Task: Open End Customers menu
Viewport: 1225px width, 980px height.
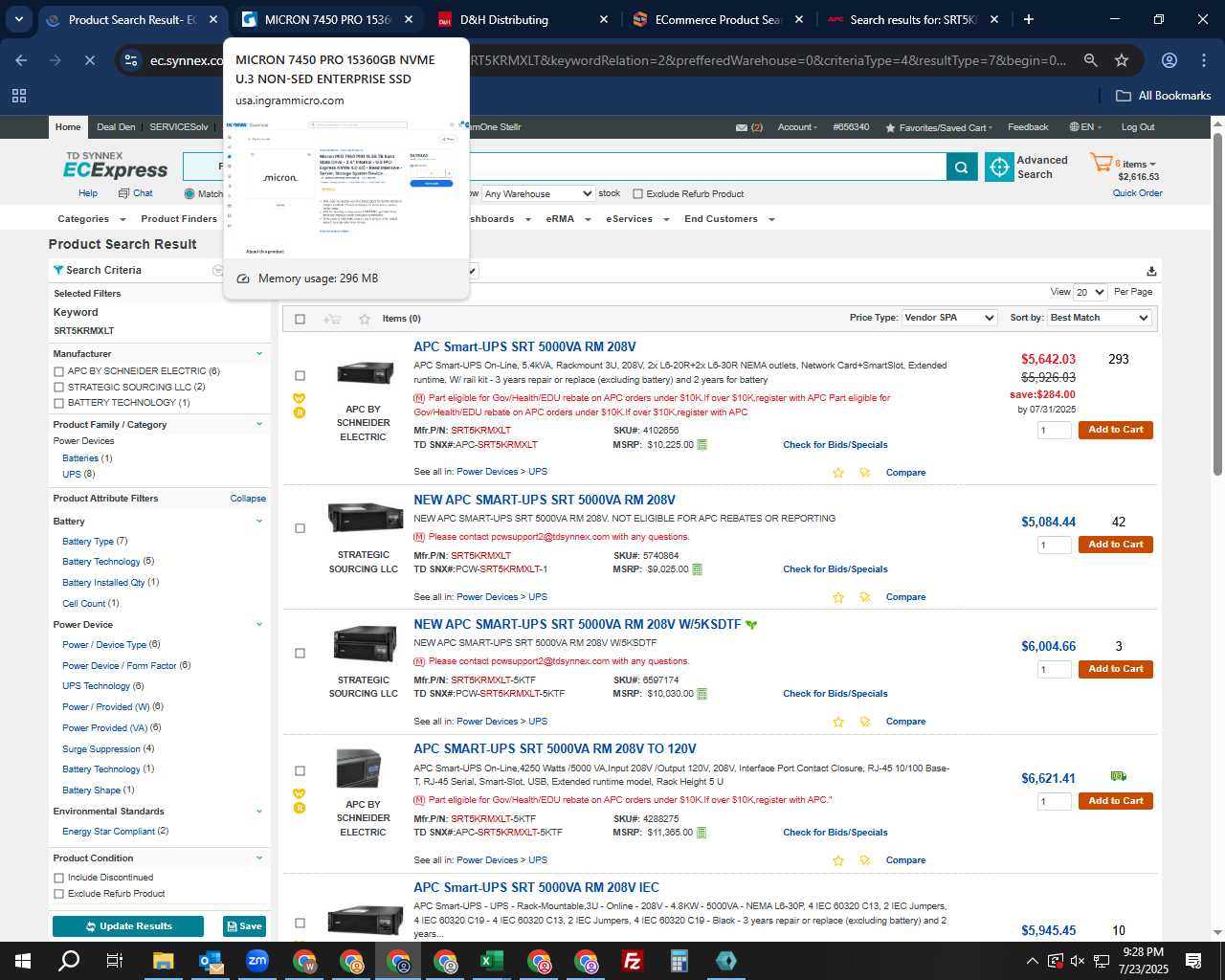Action: coord(729,219)
